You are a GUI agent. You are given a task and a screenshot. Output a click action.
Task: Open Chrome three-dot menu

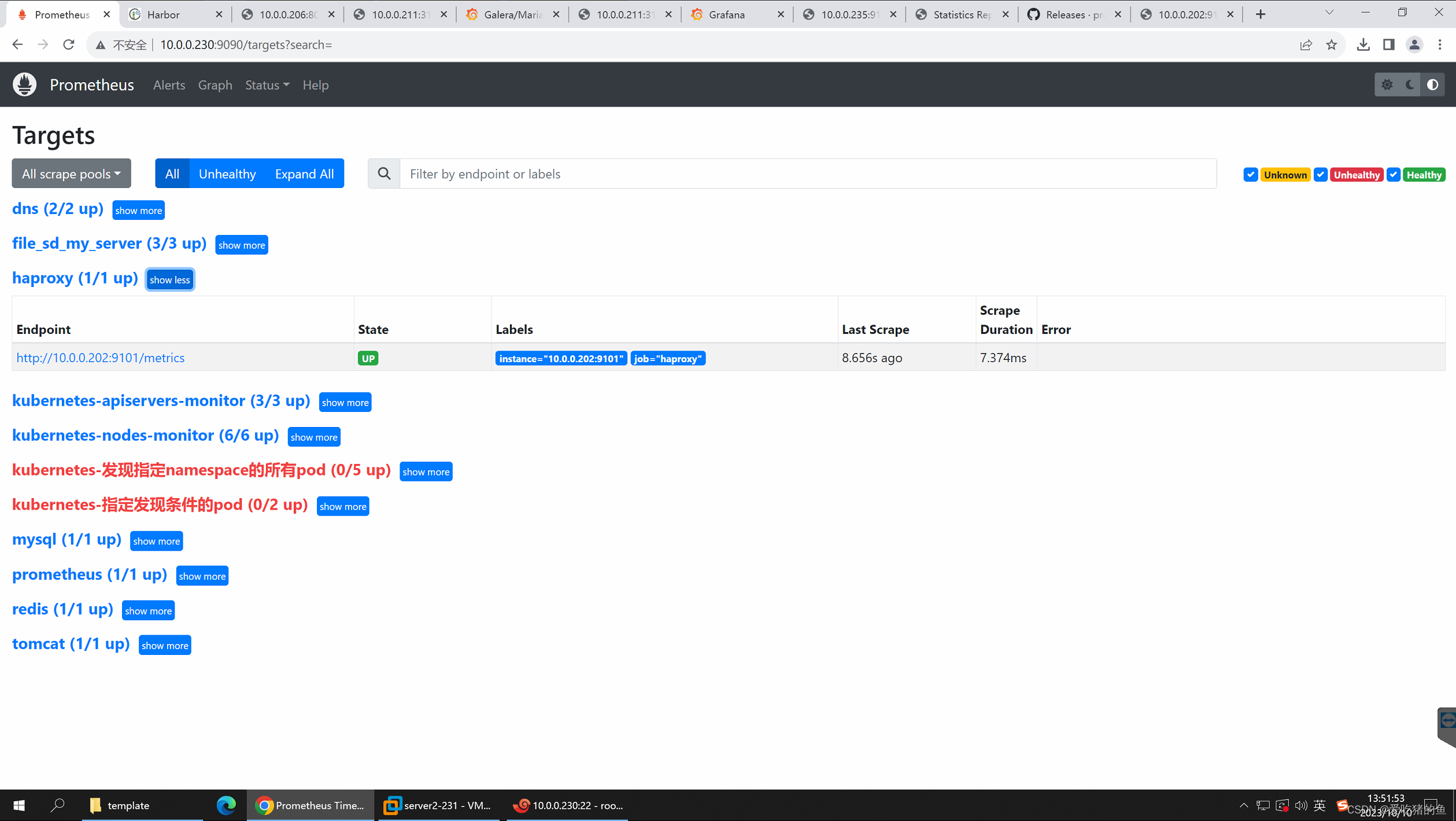tap(1440, 45)
